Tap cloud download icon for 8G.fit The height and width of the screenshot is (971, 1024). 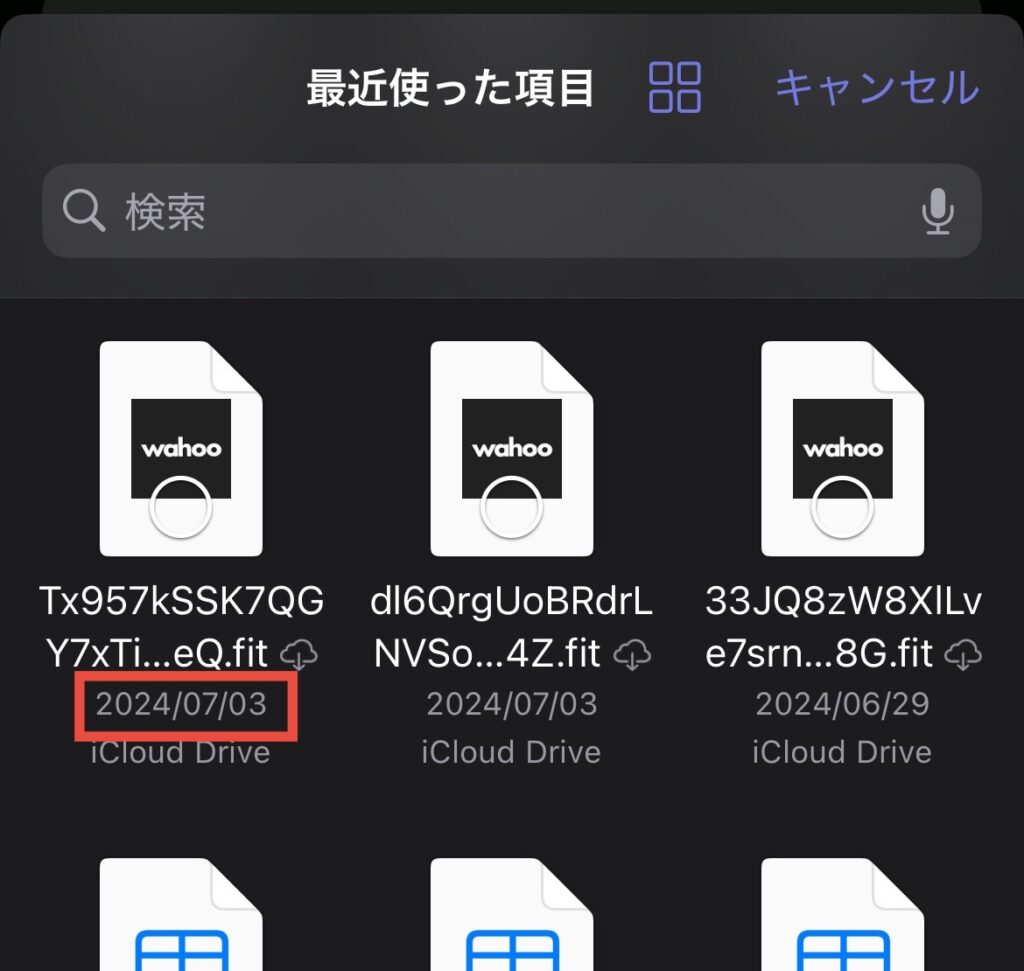[x=963, y=654]
